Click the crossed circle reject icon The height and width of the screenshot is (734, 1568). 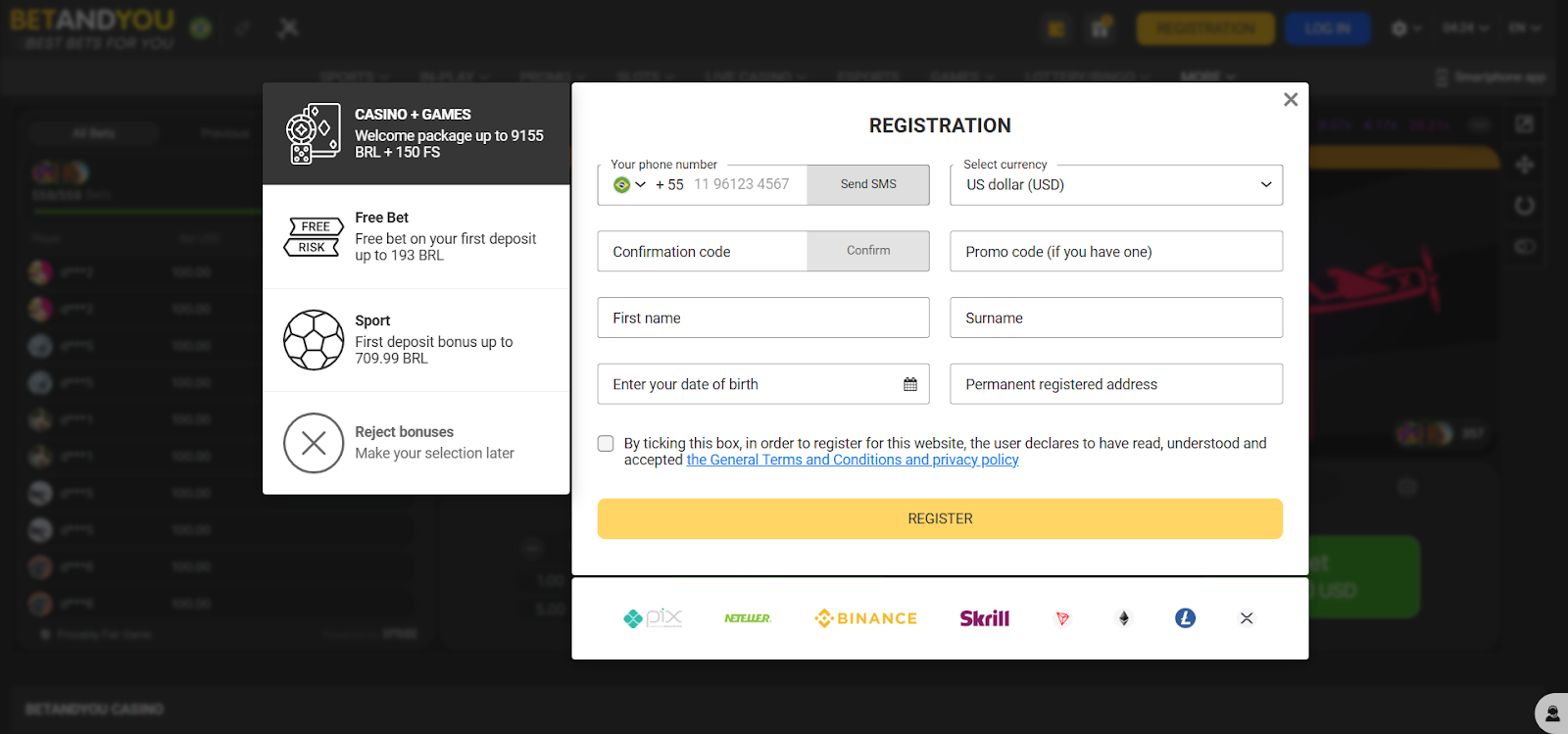314,443
